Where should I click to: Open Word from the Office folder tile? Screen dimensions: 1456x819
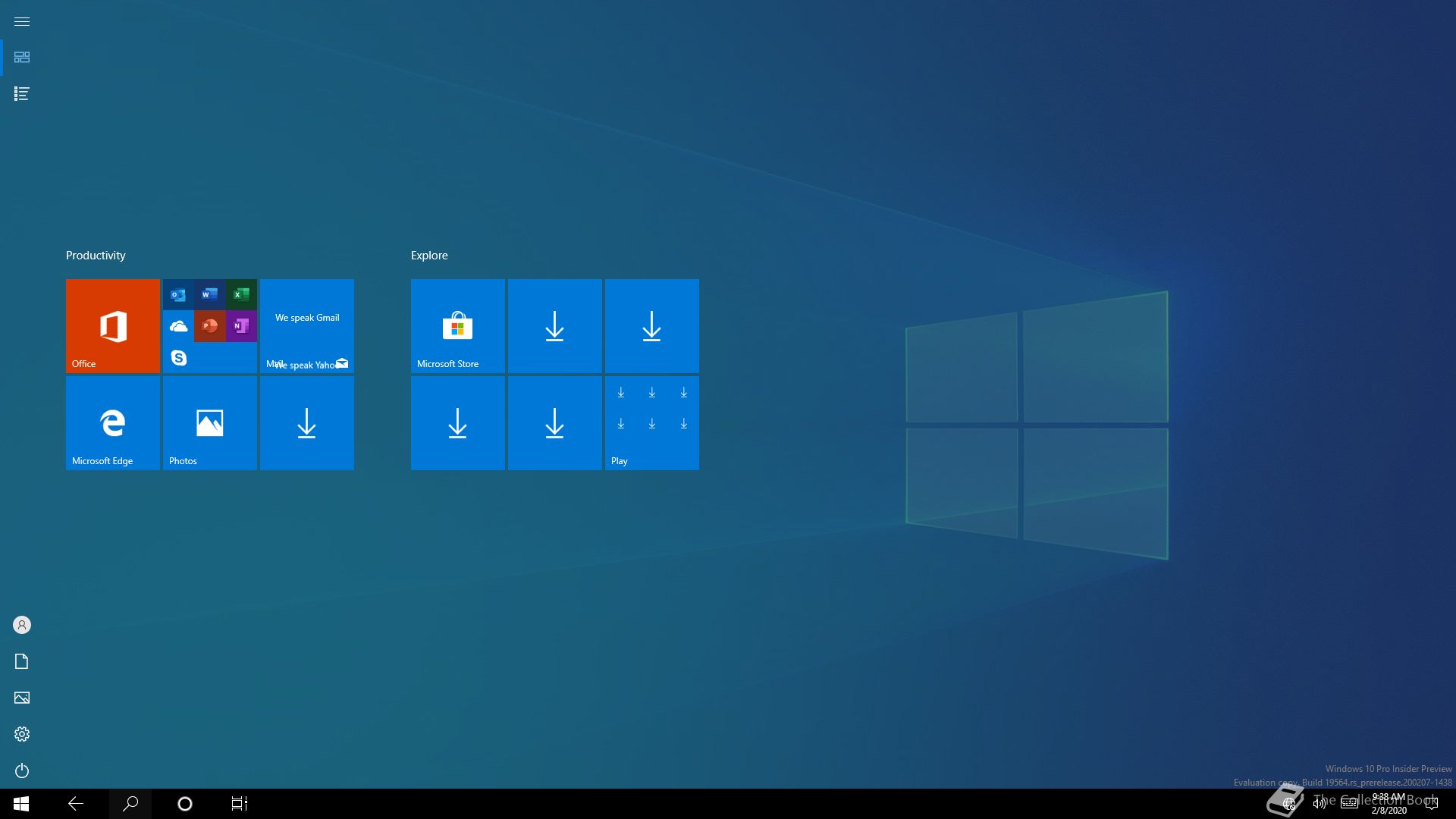[x=209, y=295]
